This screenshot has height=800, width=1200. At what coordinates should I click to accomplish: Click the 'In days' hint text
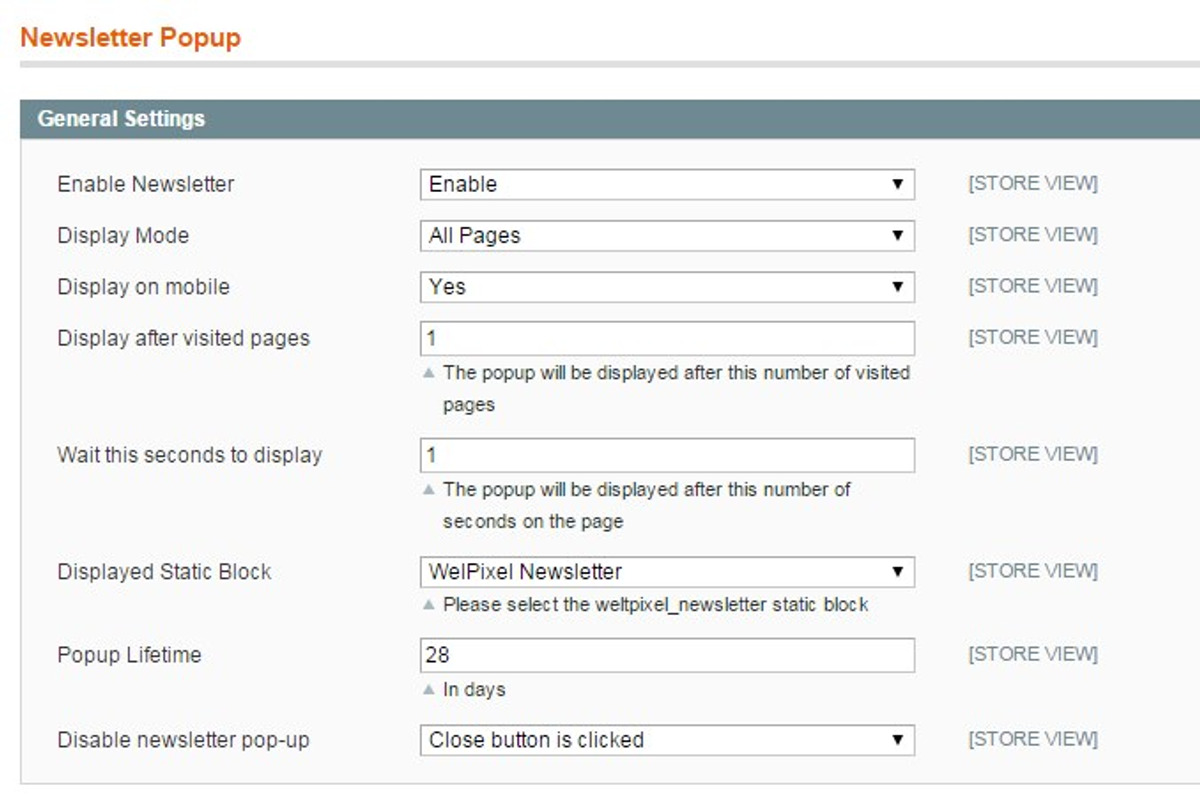click(x=474, y=690)
